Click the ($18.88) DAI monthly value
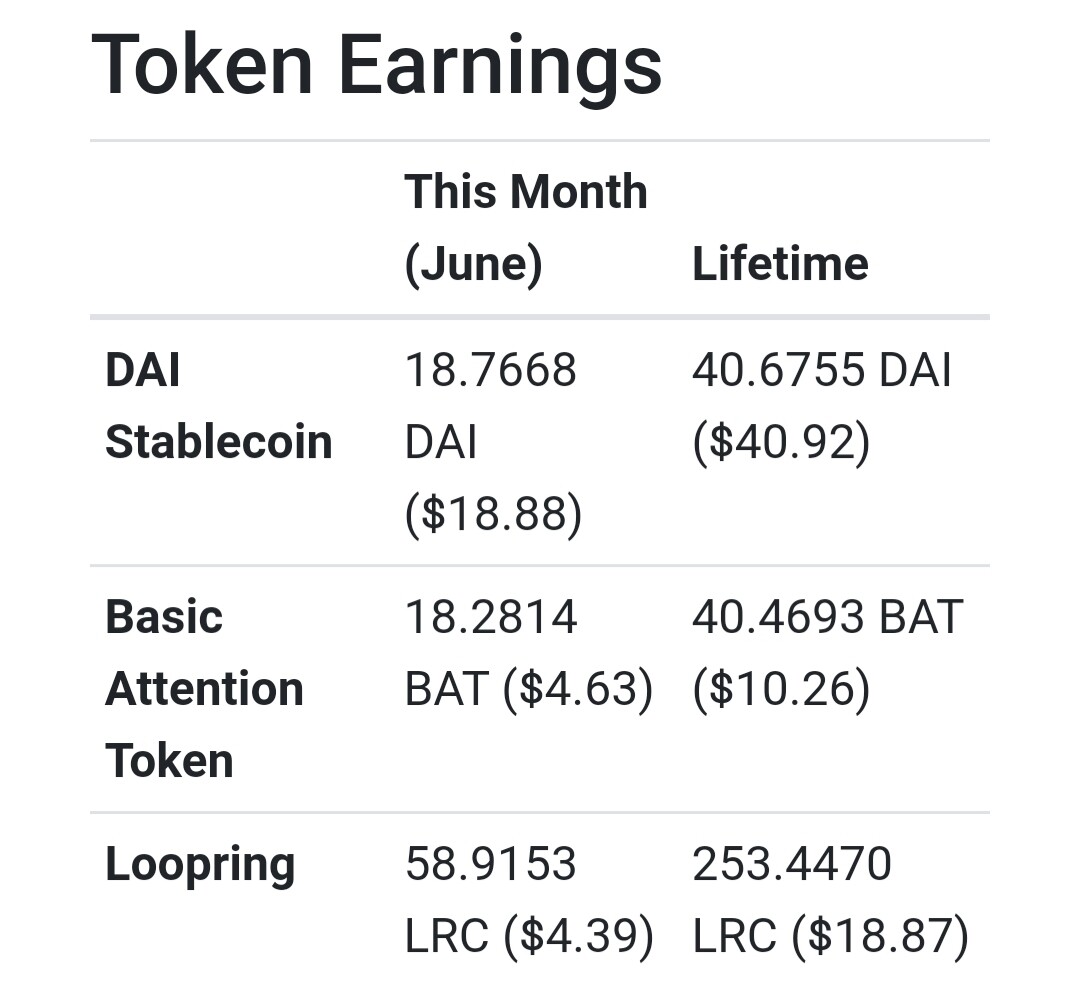Viewport: 1079px width, 984px height. 493,513
